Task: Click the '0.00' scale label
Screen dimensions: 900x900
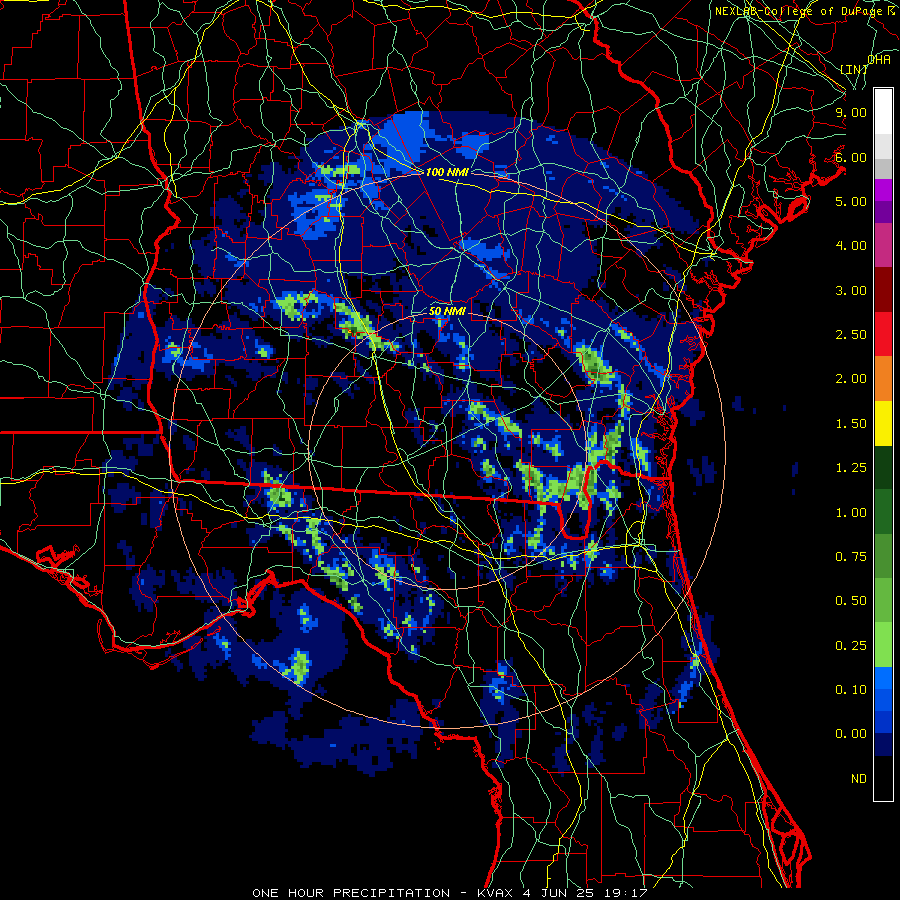Action: tap(851, 734)
